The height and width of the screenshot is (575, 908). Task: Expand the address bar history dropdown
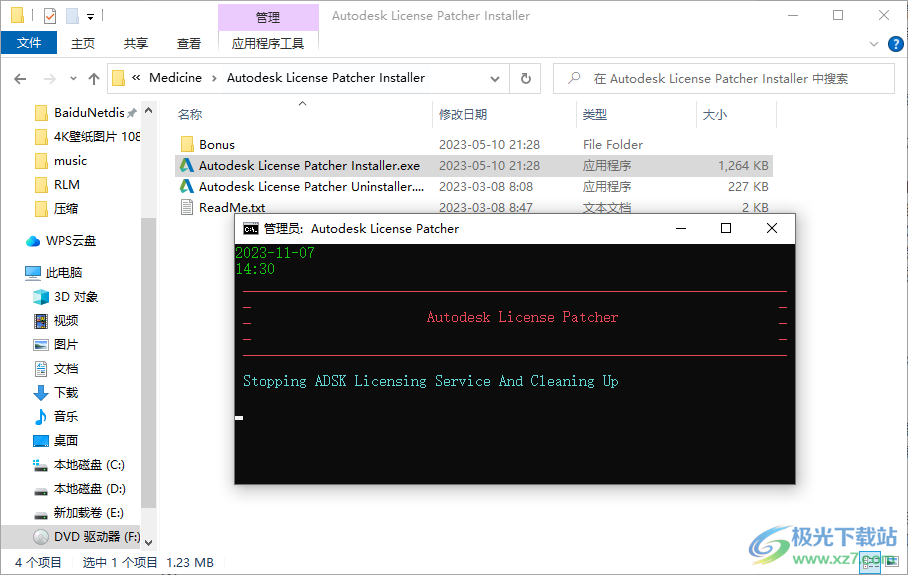495,79
